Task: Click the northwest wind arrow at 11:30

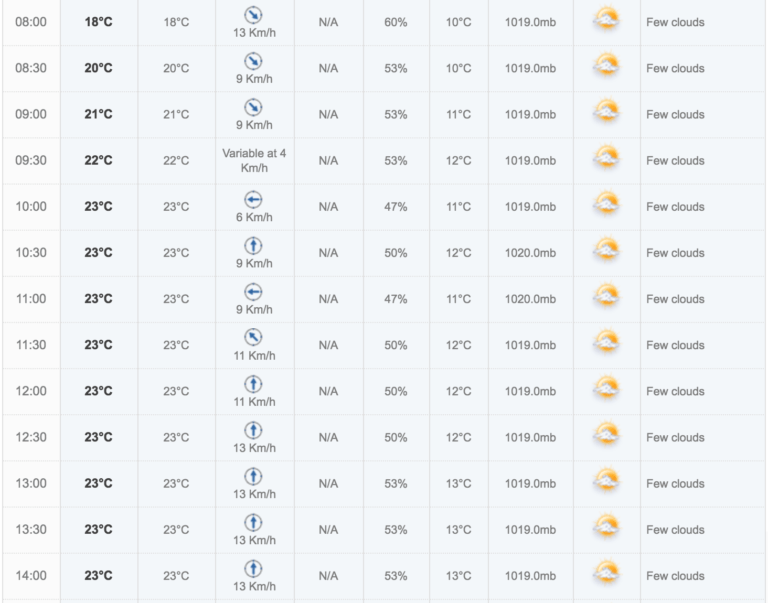Action: (253, 338)
